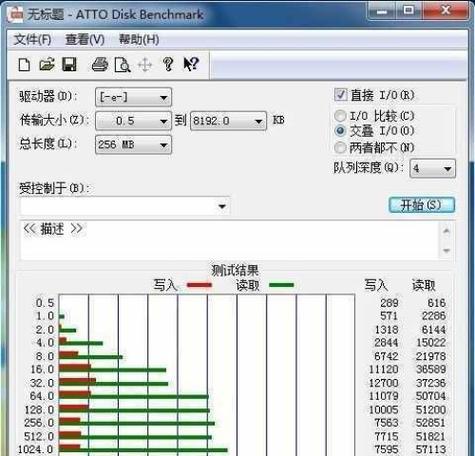
Task: Click the 测试结果 heading
Action: pyautogui.click(x=235, y=270)
